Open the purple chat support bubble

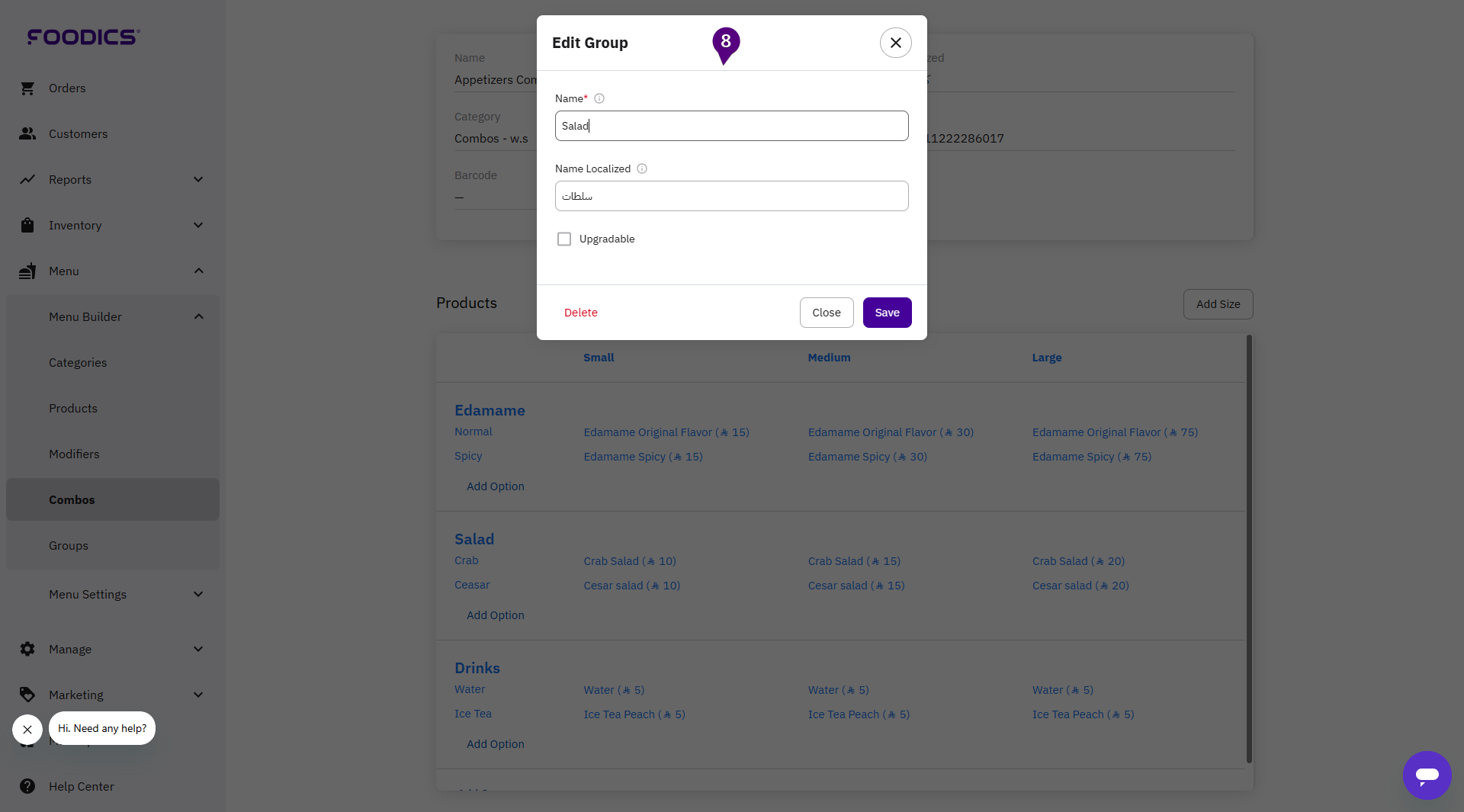pos(1427,775)
